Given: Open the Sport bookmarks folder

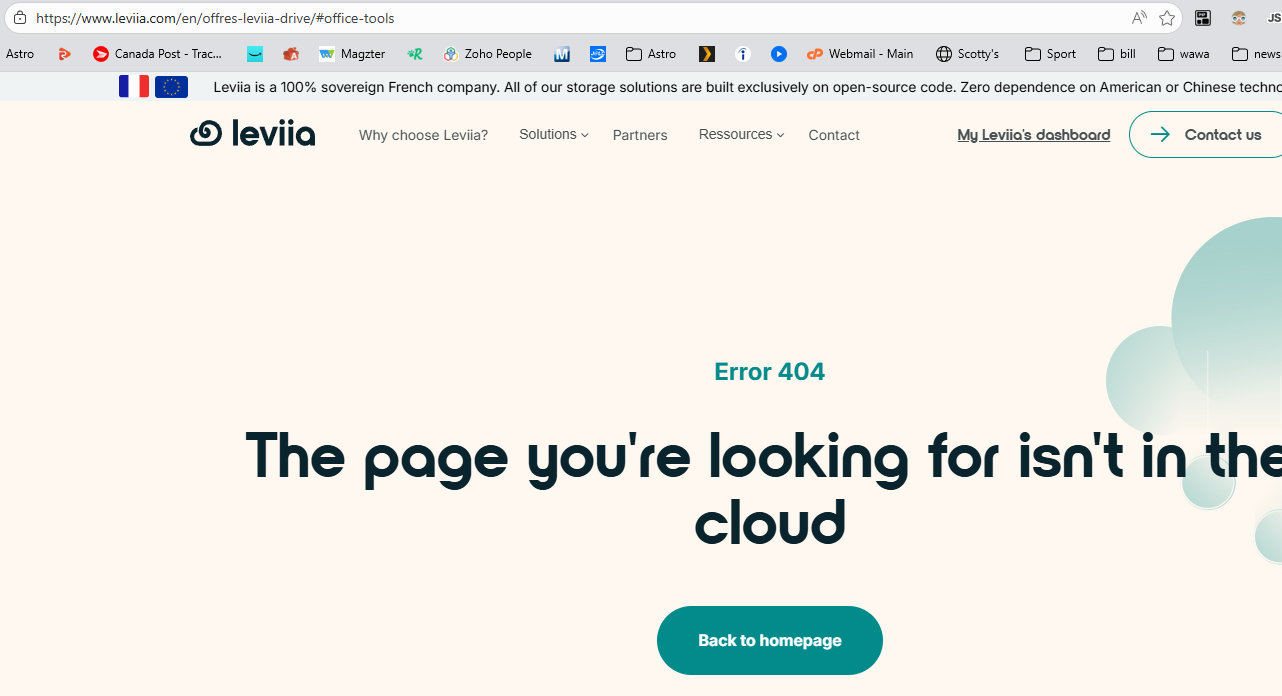Looking at the screenshot, I should pyautogui.click(x=1050, y=54).
